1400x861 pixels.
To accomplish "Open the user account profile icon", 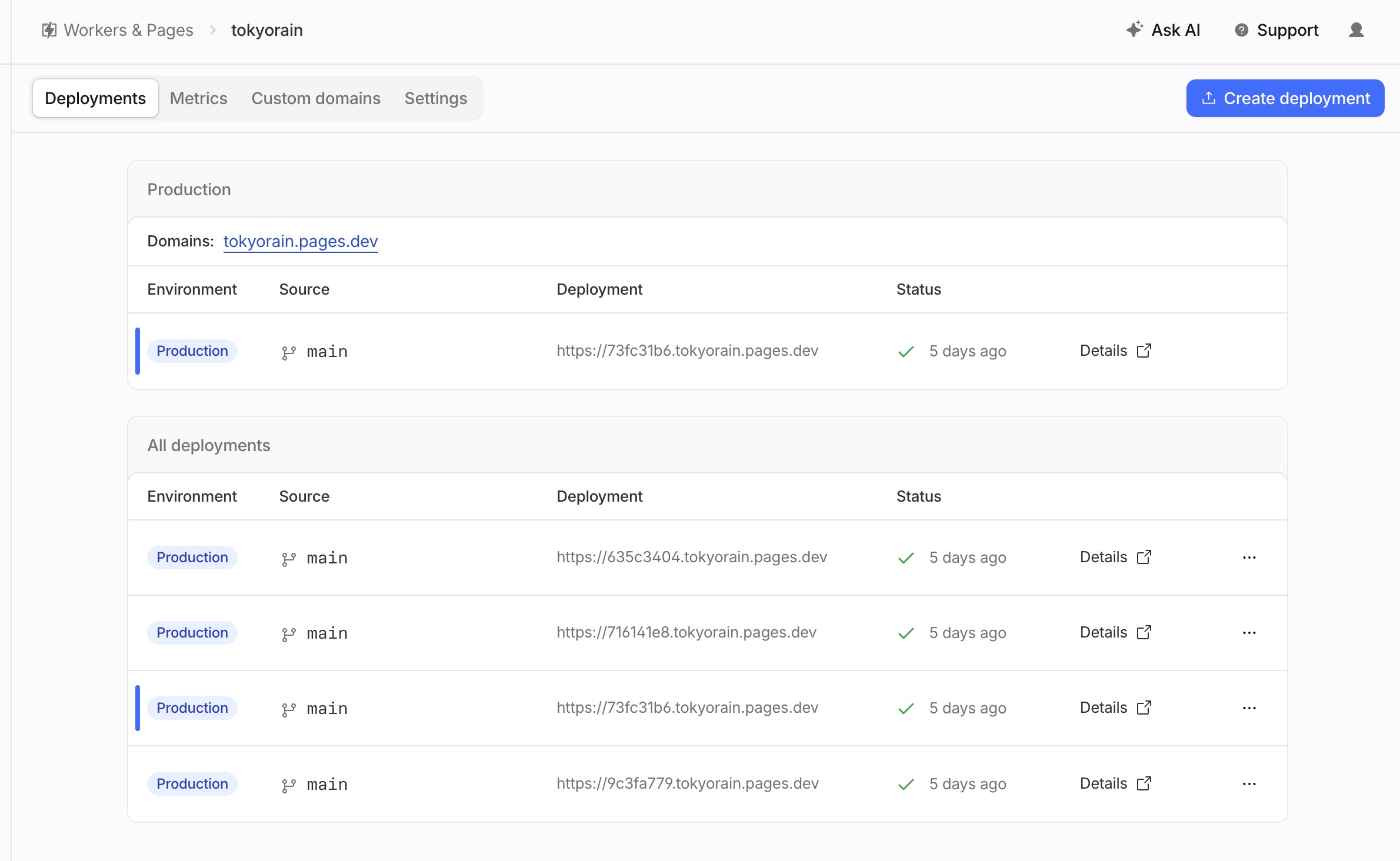I will (x=1356, y=30).
